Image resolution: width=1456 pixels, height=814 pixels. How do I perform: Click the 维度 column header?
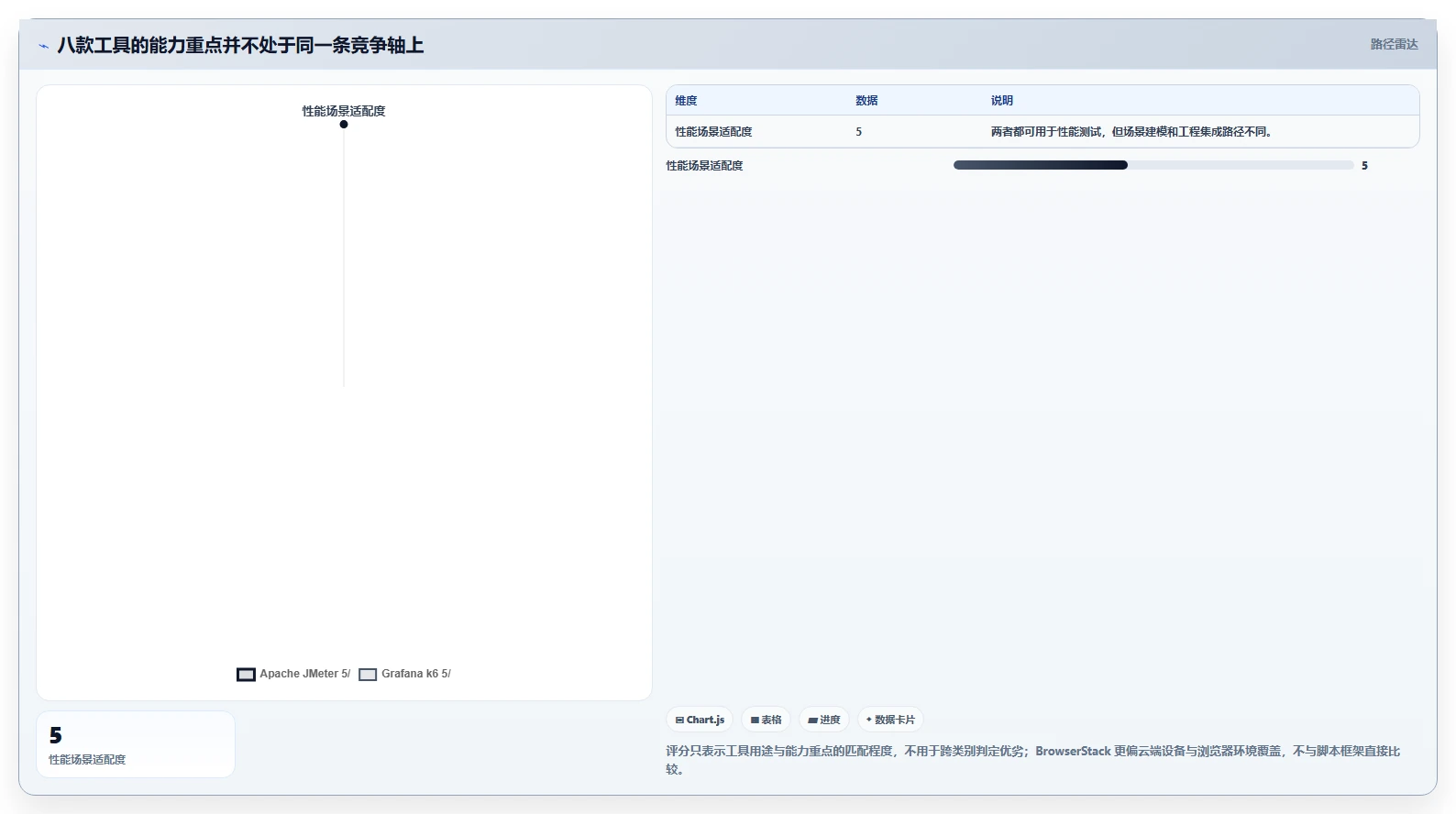687,101
